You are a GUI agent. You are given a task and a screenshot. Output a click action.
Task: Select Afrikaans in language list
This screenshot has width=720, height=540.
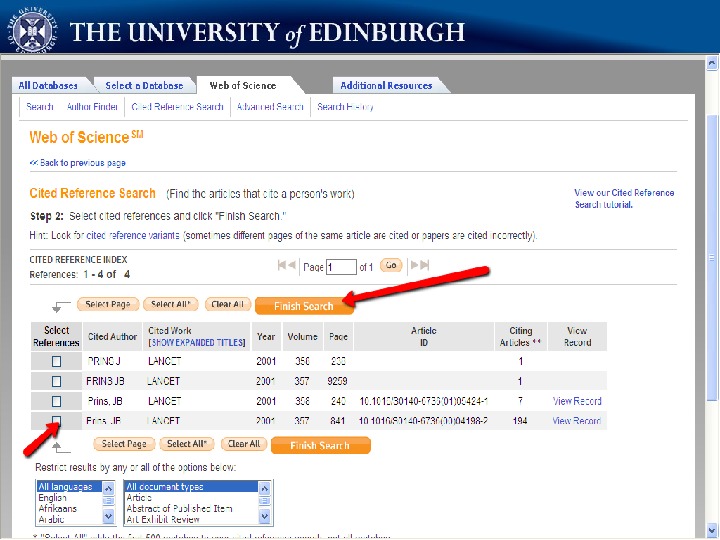[x=69, y=509]
